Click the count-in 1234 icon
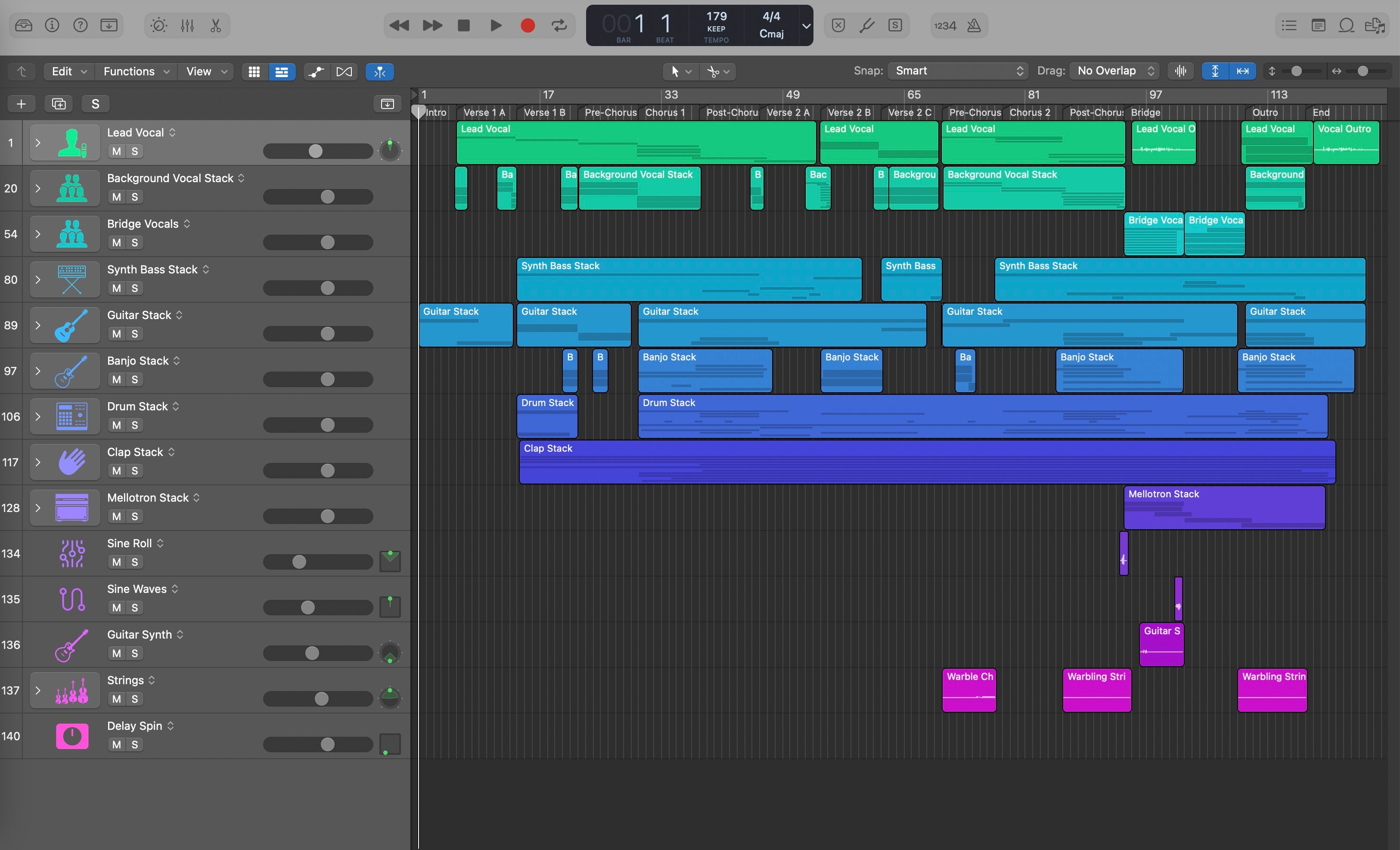 tap(945, 25)
